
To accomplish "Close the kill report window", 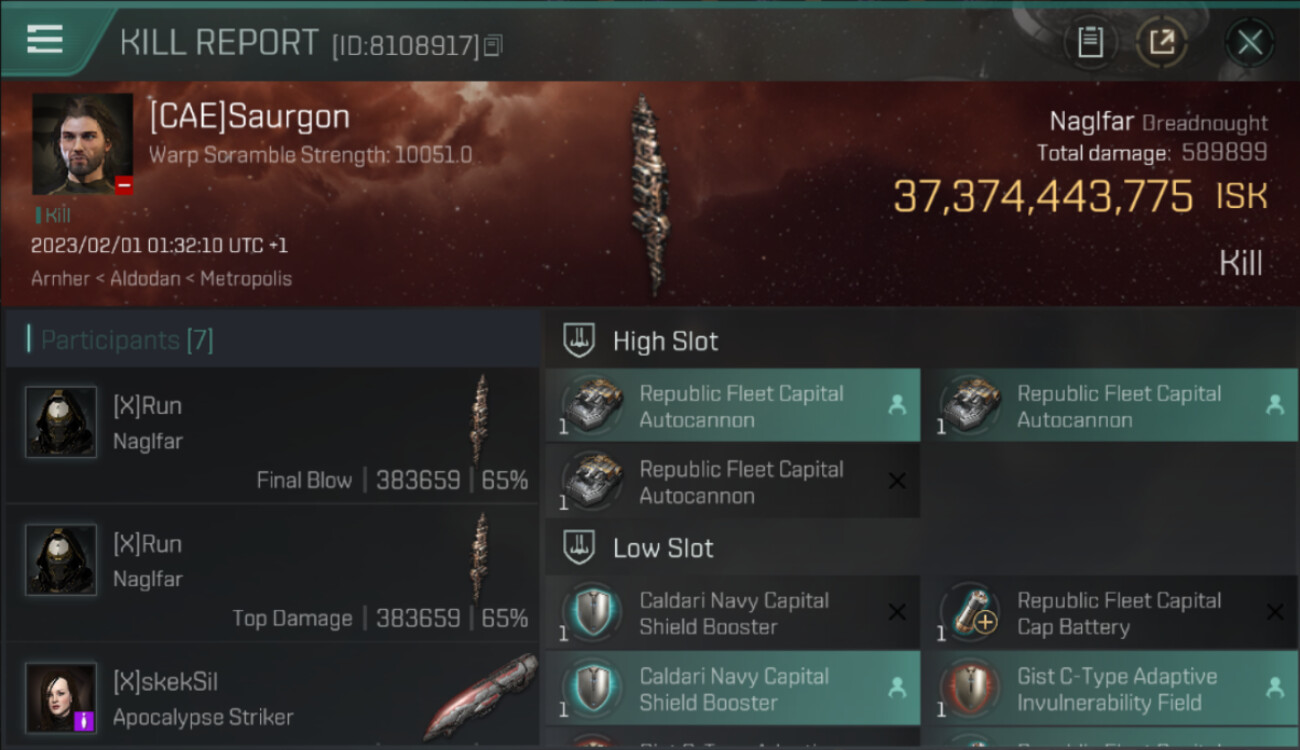I will 1249,42.
